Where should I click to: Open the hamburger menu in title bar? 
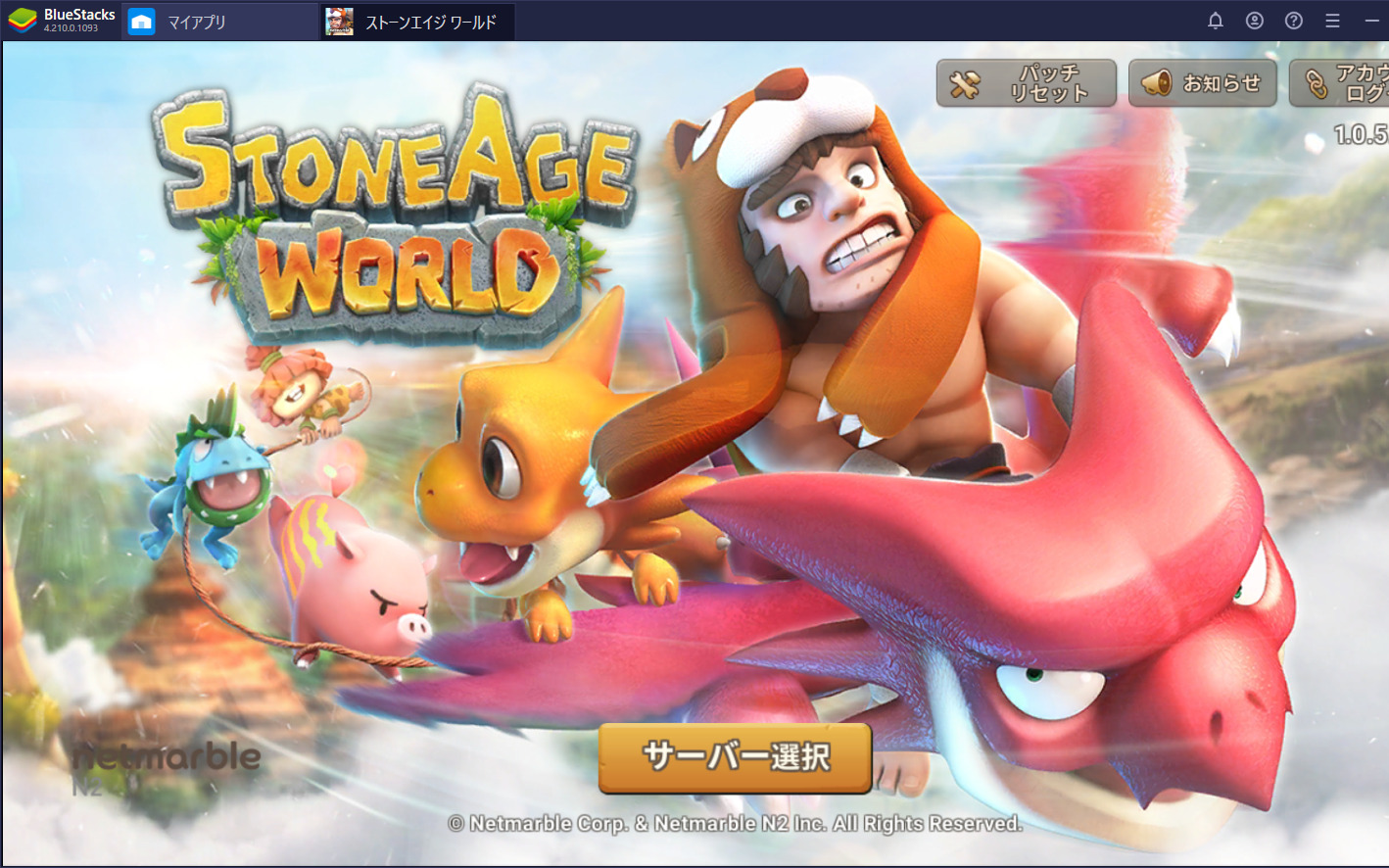(1332, 21)
